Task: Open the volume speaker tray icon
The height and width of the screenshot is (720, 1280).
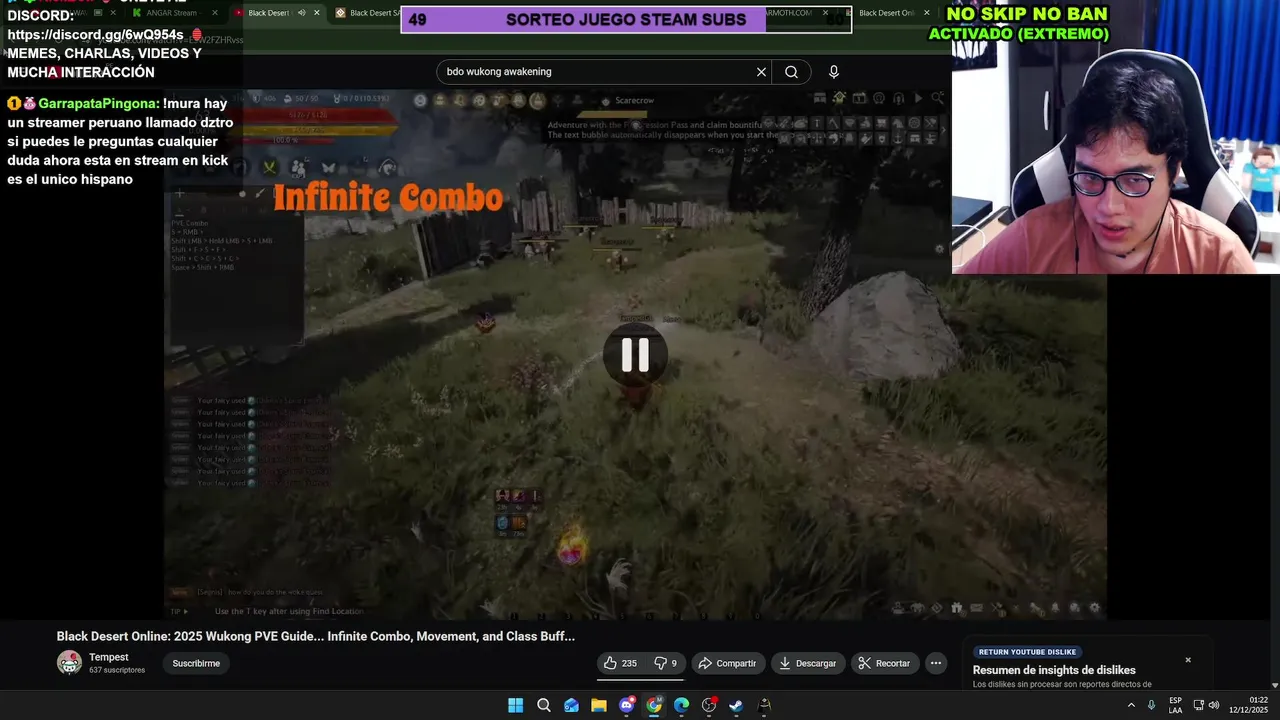Action: click(x=1214, y=705)
